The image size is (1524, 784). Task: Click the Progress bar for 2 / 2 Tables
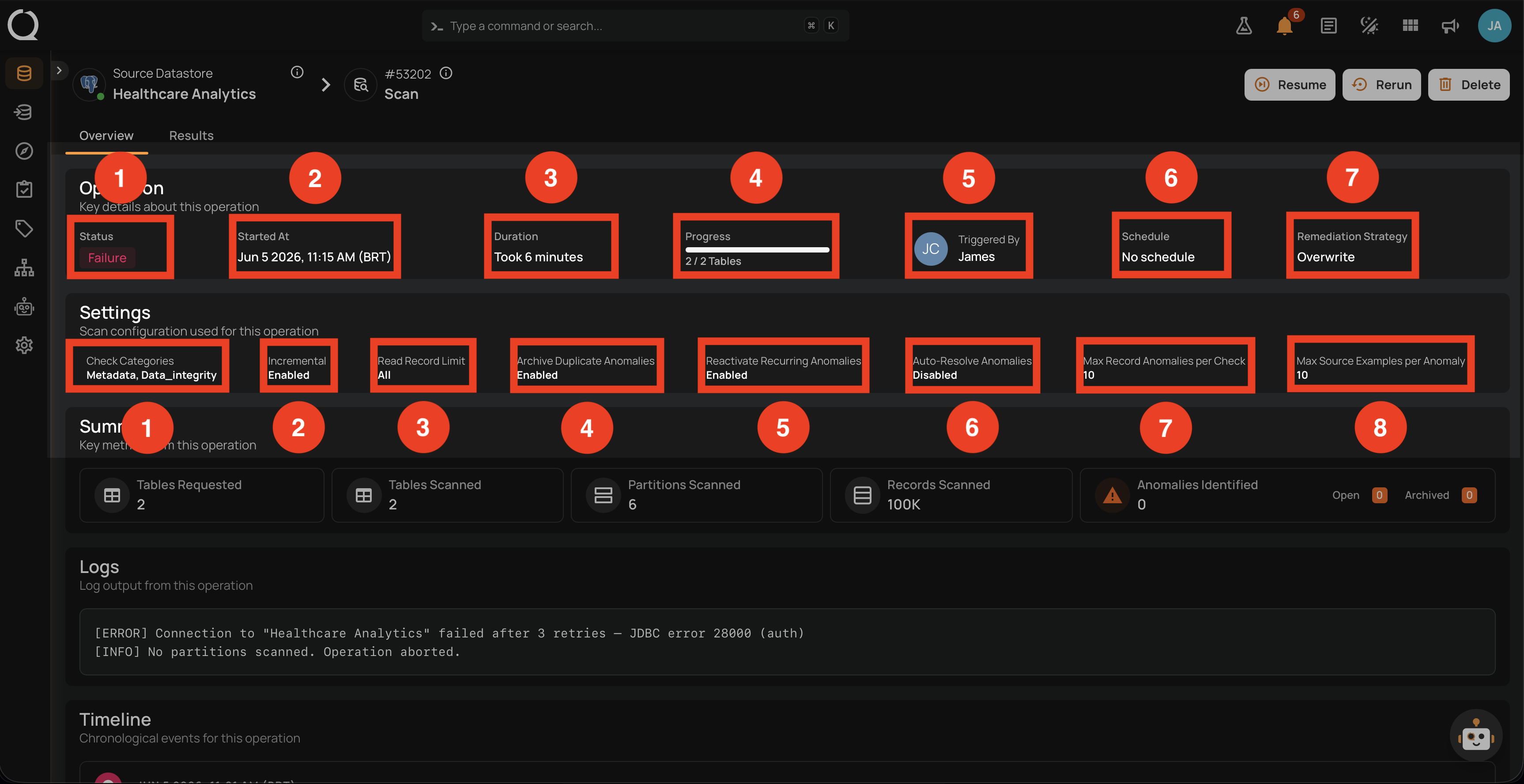coord(757,250)
